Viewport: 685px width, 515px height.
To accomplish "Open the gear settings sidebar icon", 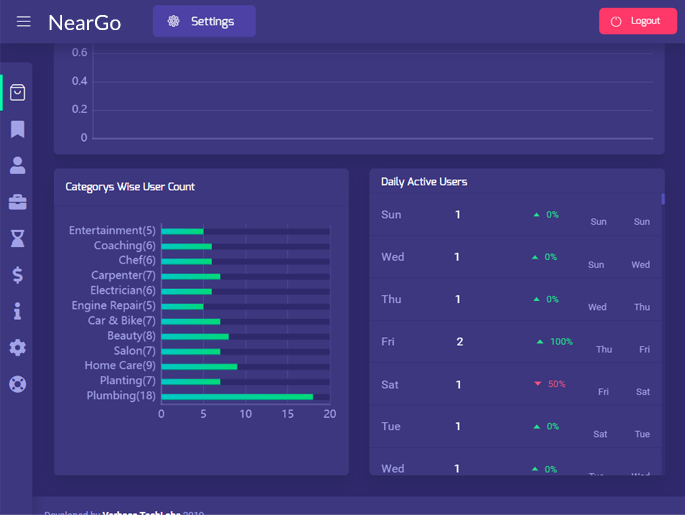I will [17, 348].
